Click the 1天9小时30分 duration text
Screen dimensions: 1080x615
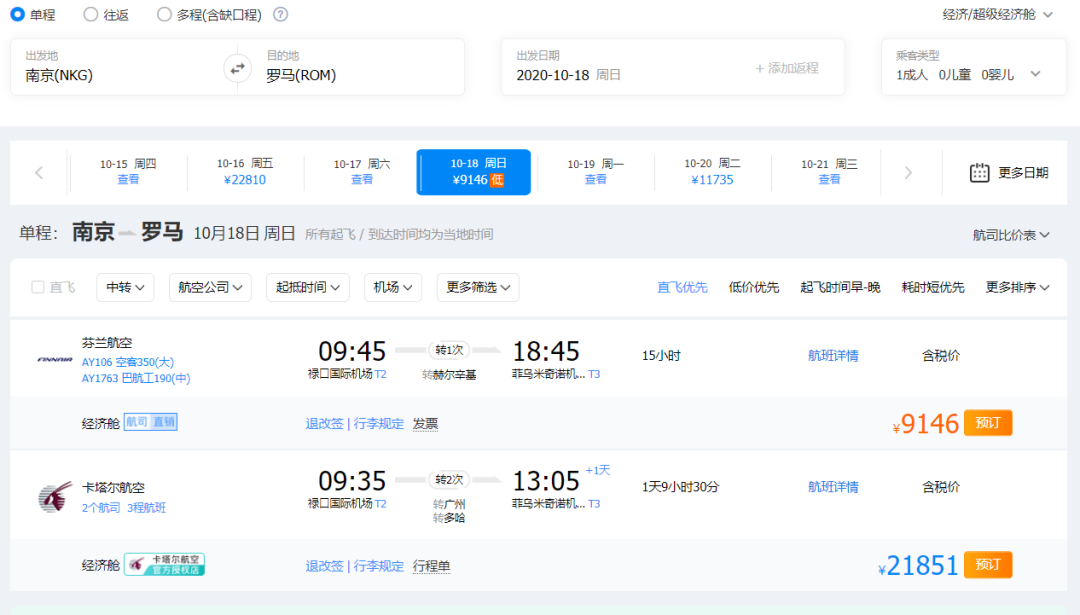(x=681, y=487)
